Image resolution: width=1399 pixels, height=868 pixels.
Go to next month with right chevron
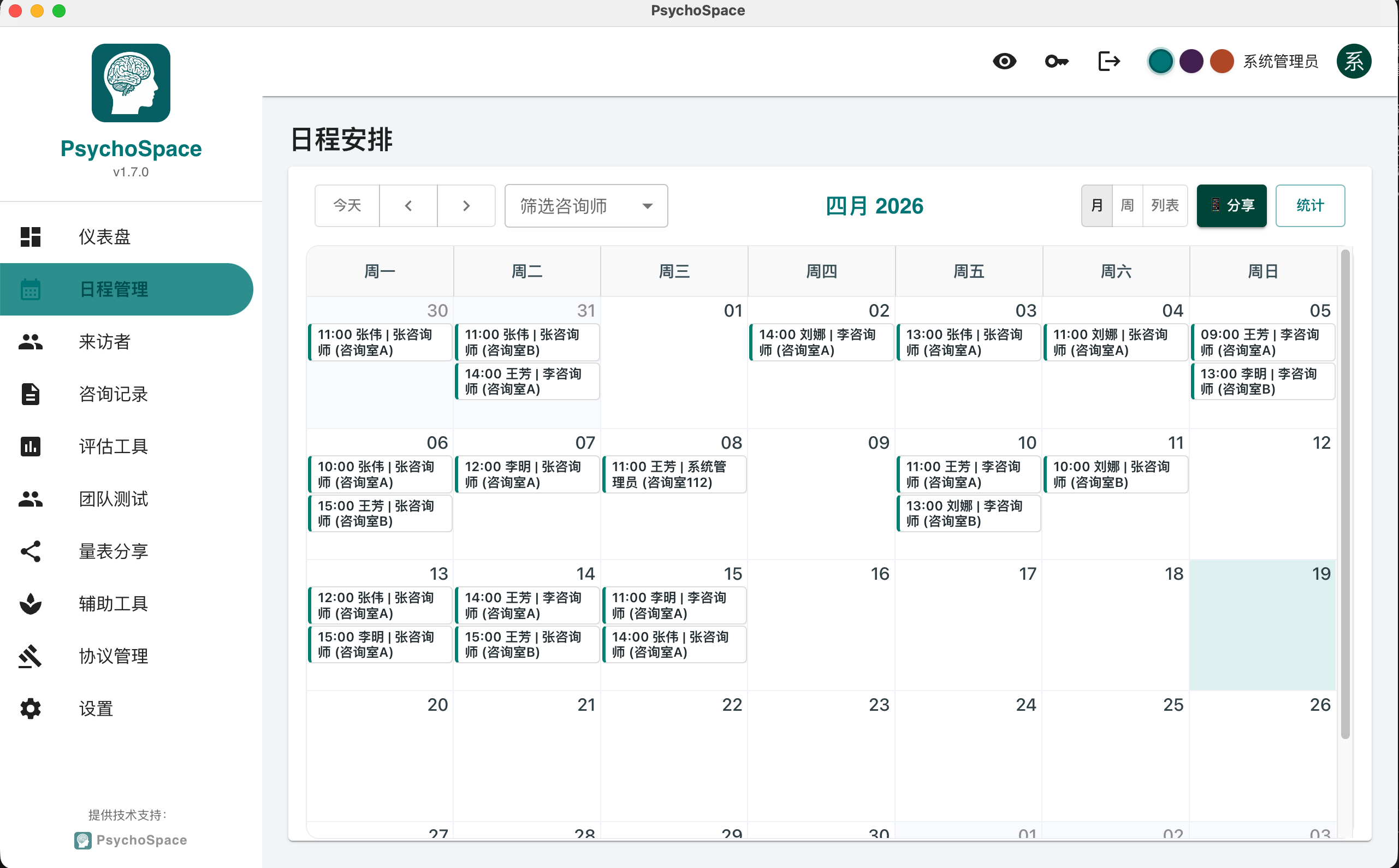pos(466,205)
